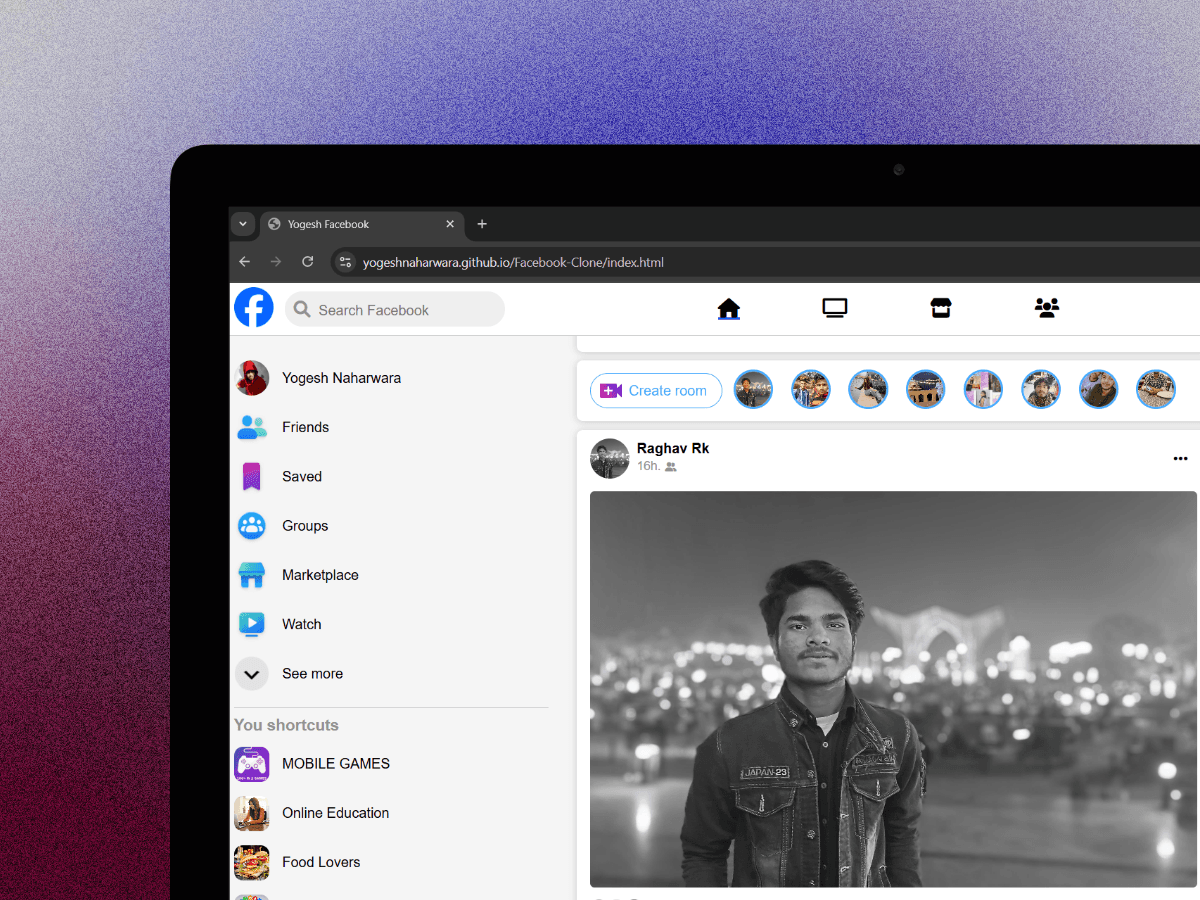Open the Groups people tab icon
1200x900 pixels.
[x=1047, y=308]
